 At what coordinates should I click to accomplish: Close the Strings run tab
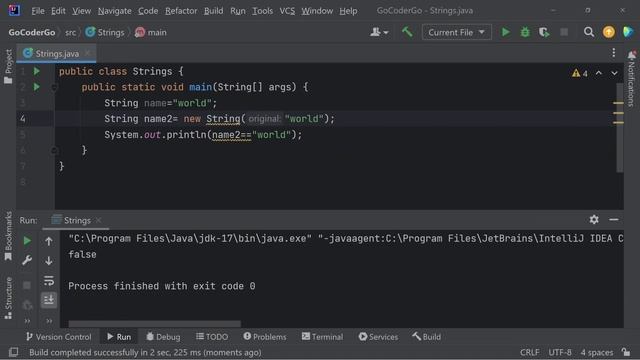(98, 220)
